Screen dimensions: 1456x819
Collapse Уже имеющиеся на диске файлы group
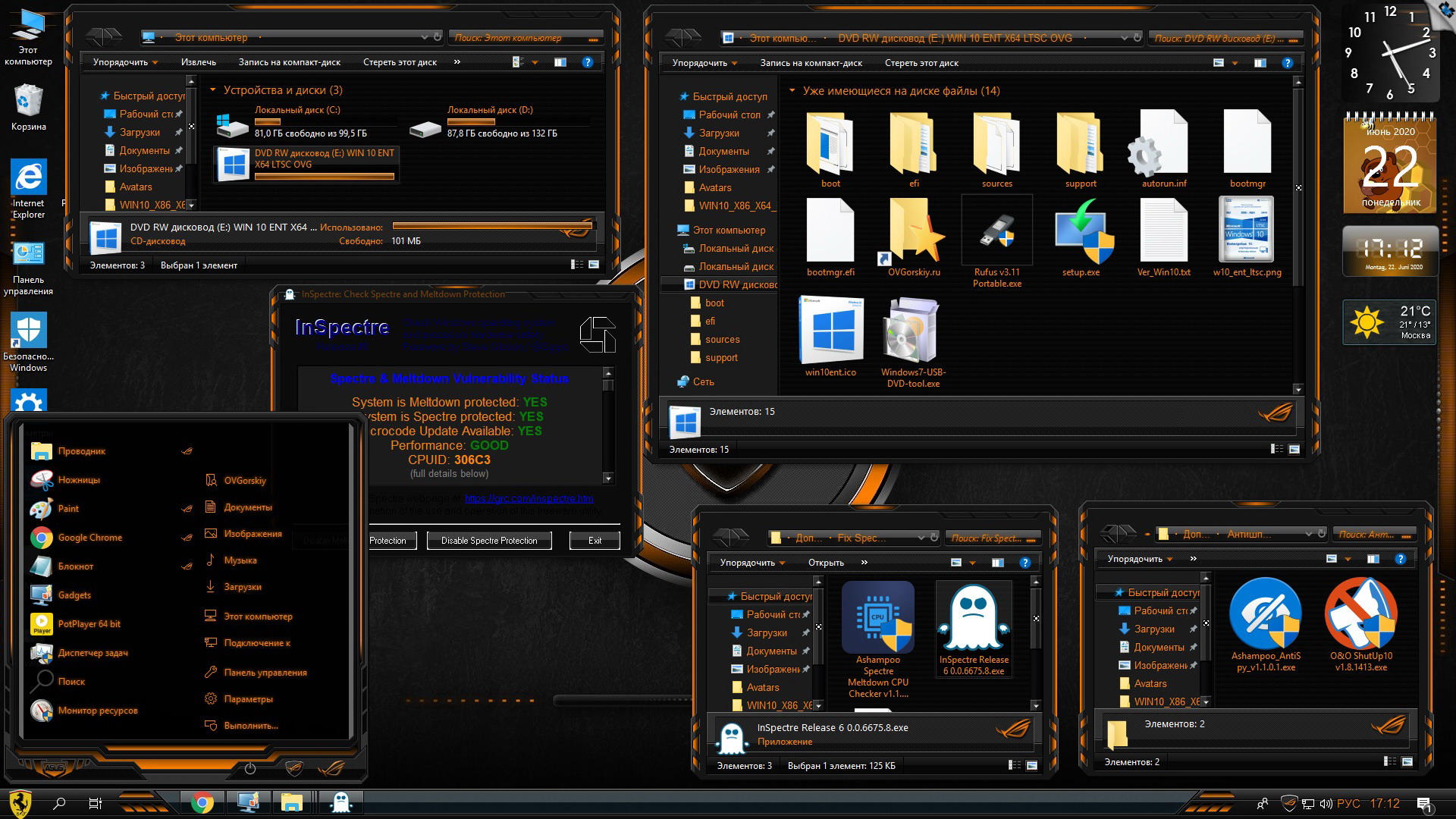pos(792,90)
